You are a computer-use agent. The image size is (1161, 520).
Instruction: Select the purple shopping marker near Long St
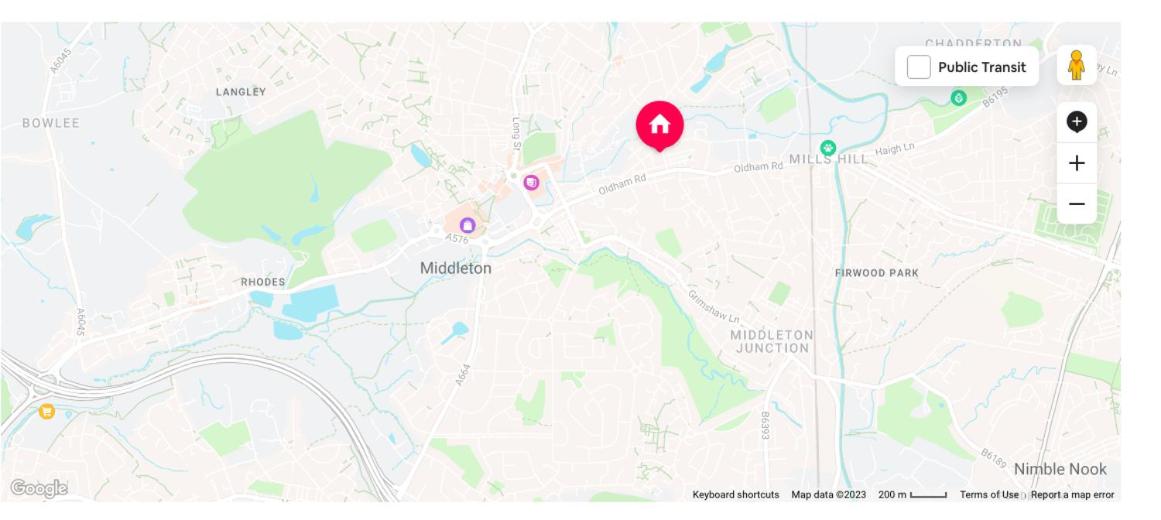tap(531, 182)
